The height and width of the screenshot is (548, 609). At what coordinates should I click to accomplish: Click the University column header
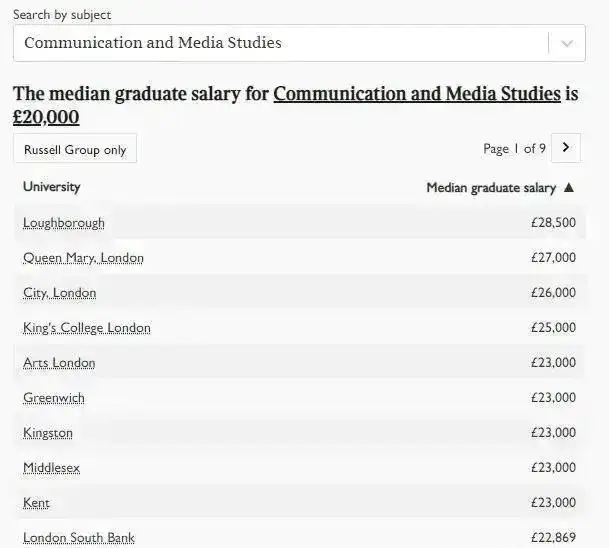point(52,187)
